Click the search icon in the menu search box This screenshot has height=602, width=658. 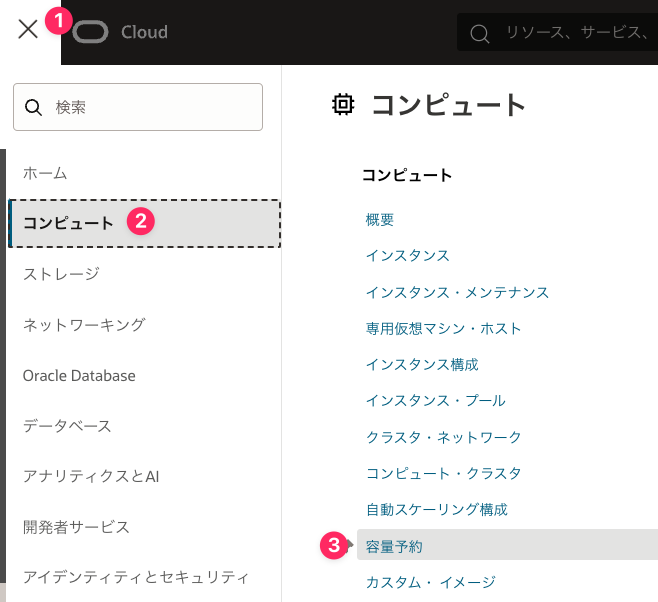(x=33, y=107)
